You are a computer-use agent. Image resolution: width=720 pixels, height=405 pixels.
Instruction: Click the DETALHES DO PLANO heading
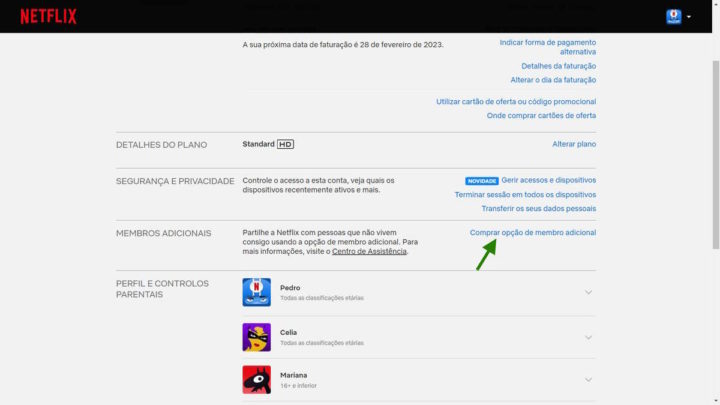click(x=161, y=145)
